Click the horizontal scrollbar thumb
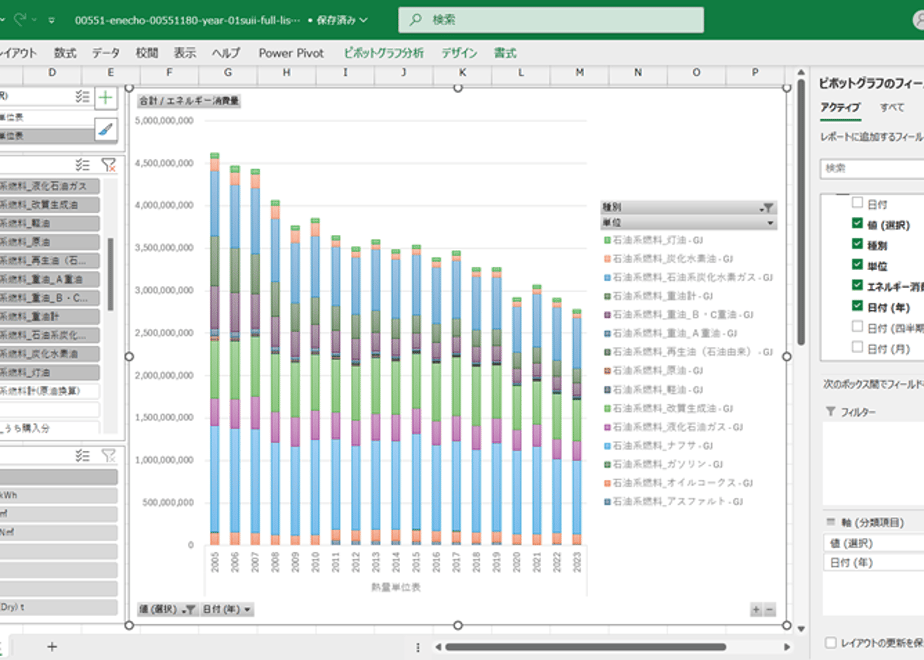The image size is (924, 660). coord(586,646)
